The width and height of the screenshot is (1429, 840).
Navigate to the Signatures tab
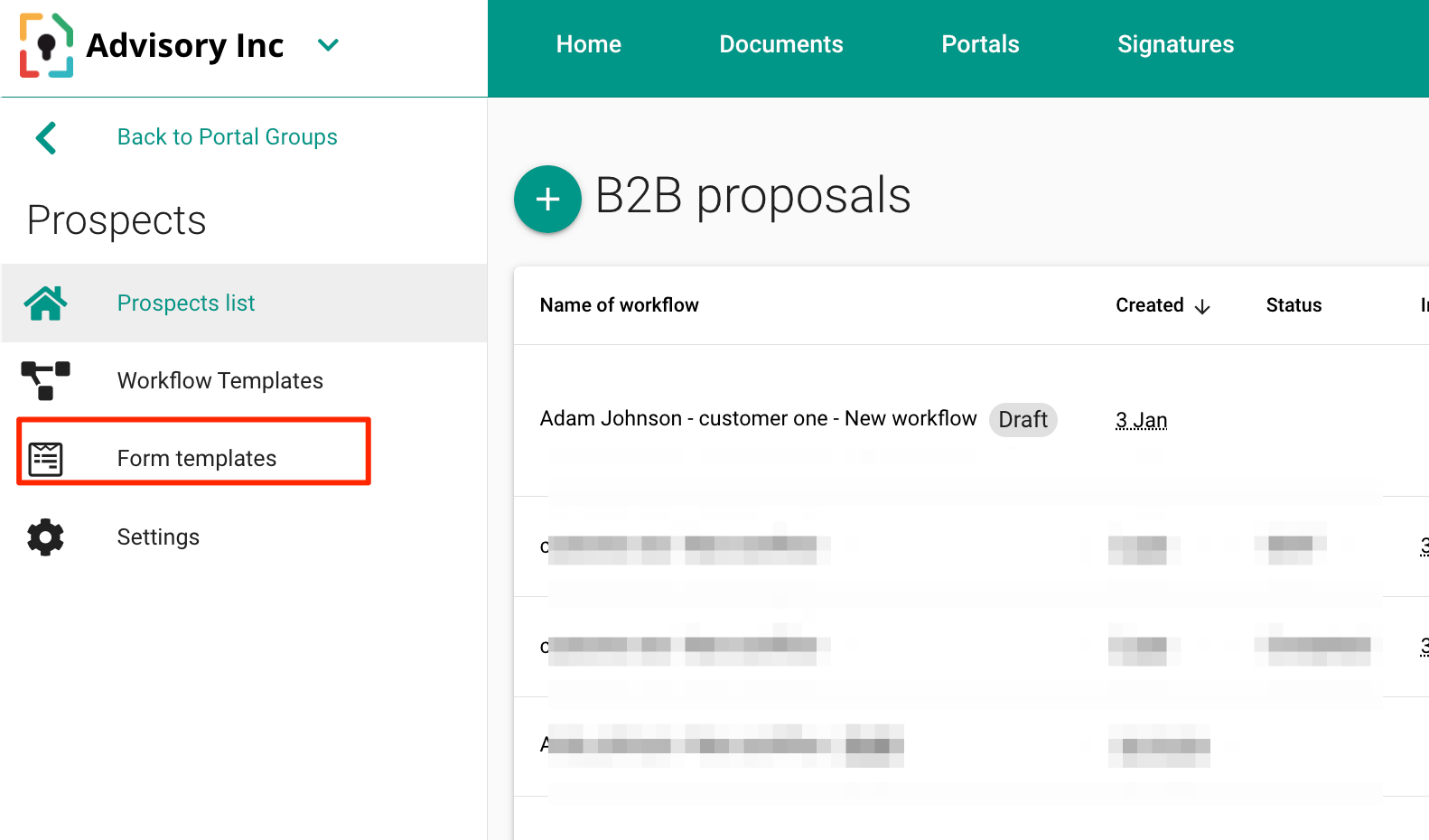click(1175, 44)
